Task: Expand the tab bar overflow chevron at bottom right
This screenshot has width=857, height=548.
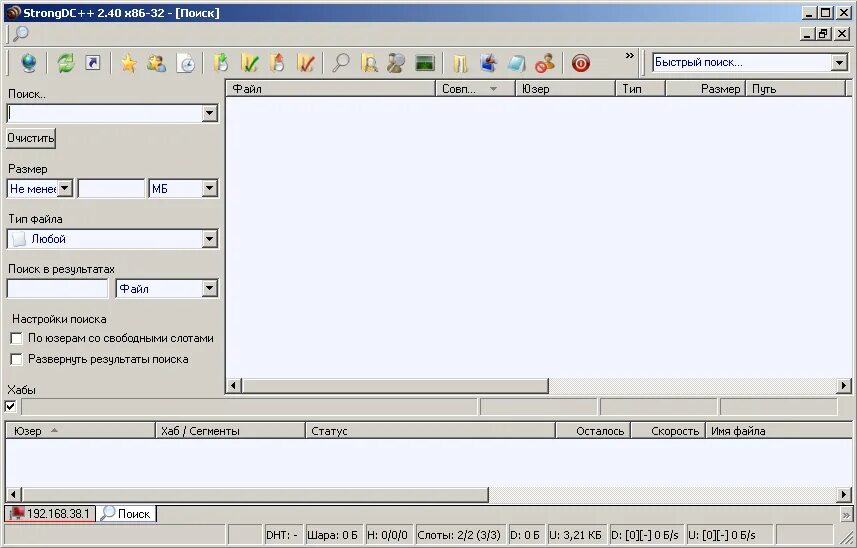Action: (846, 514)
